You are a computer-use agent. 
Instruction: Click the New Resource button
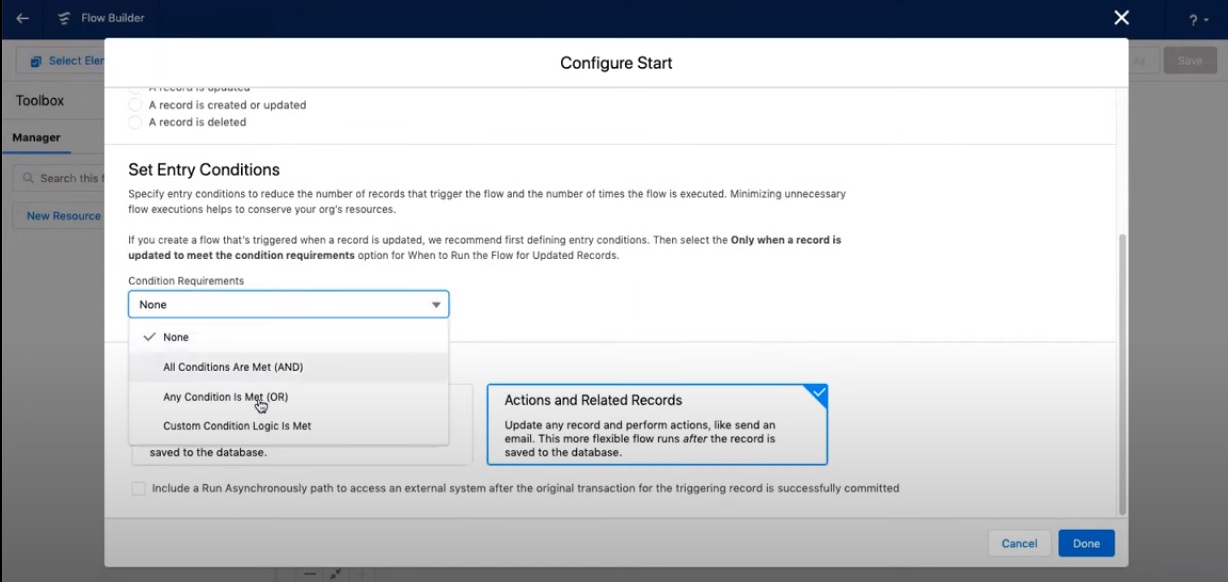pyautogui.click(x=60, y=216)
